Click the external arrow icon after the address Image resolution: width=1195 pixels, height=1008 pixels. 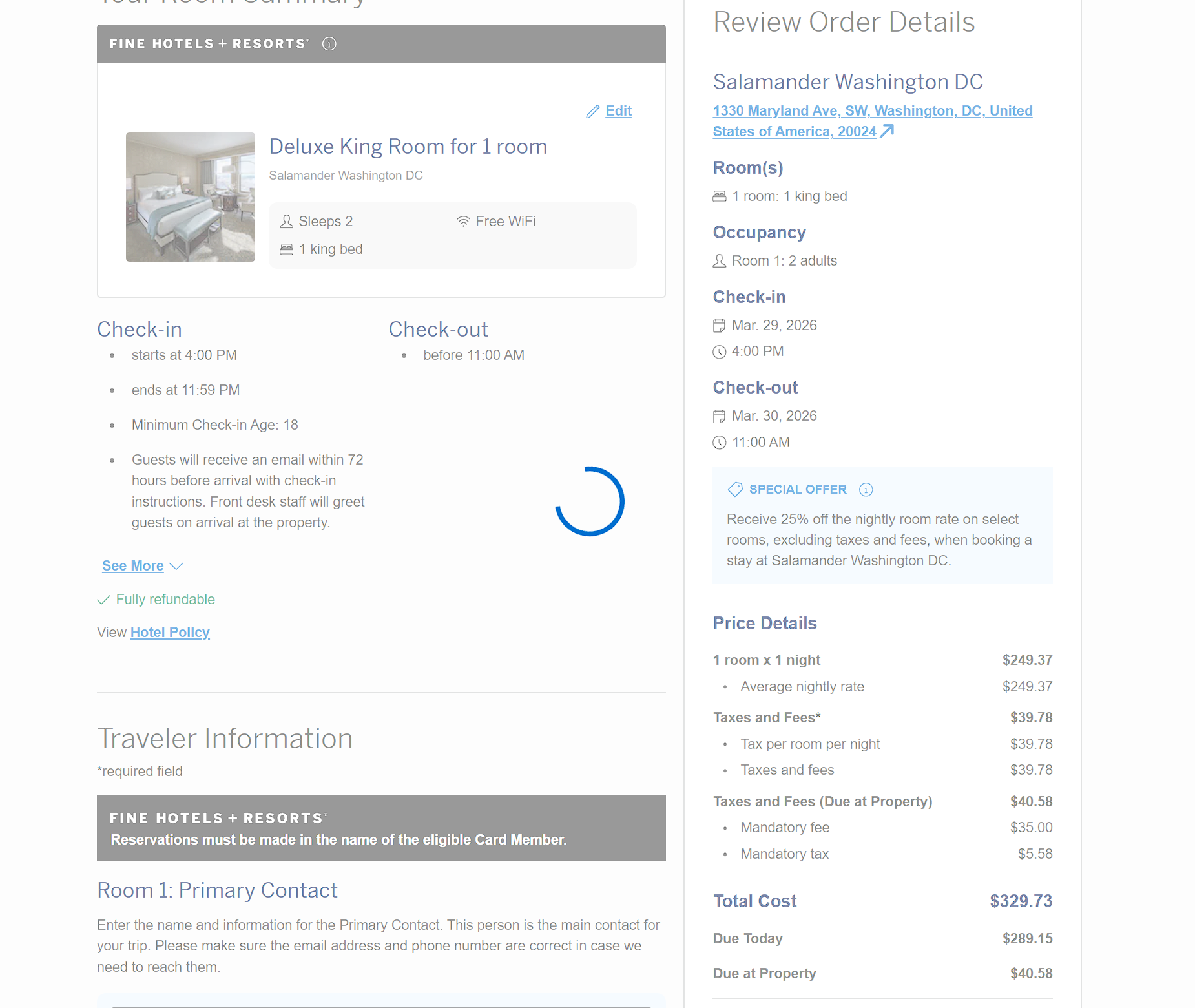[x=888, y=131]
